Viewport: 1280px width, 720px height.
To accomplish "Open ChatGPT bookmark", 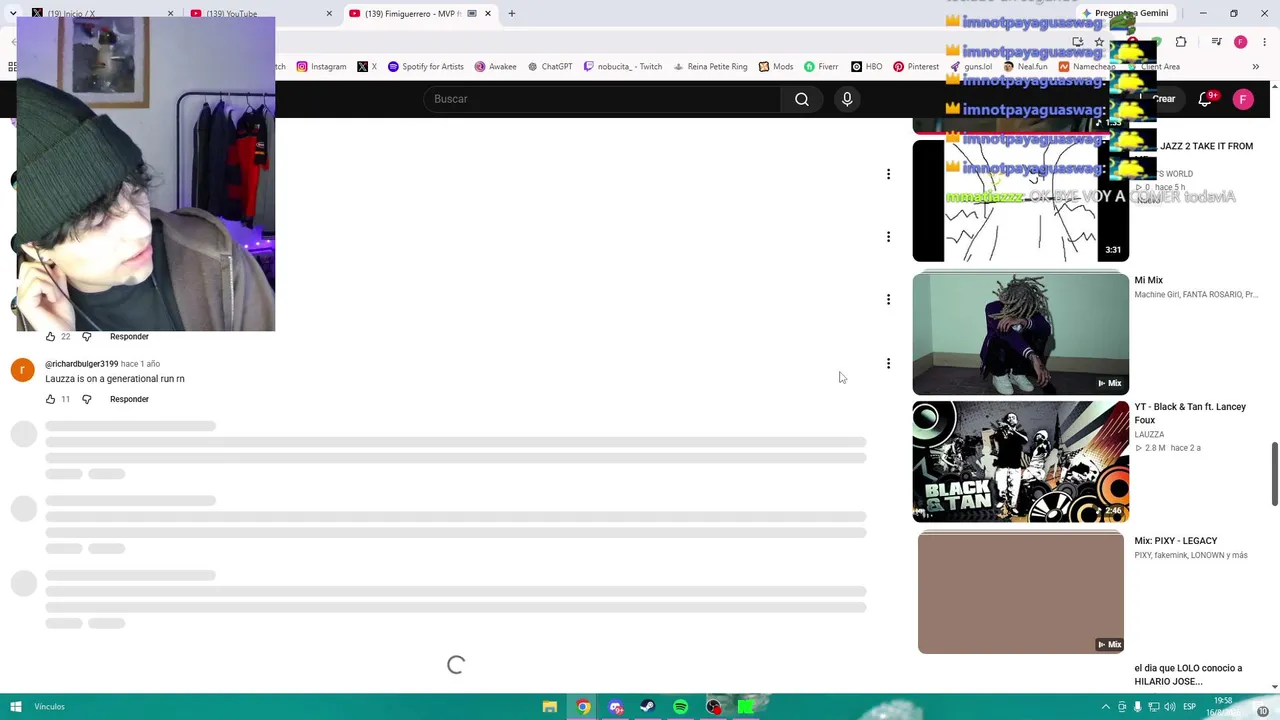I will [550, 67].
